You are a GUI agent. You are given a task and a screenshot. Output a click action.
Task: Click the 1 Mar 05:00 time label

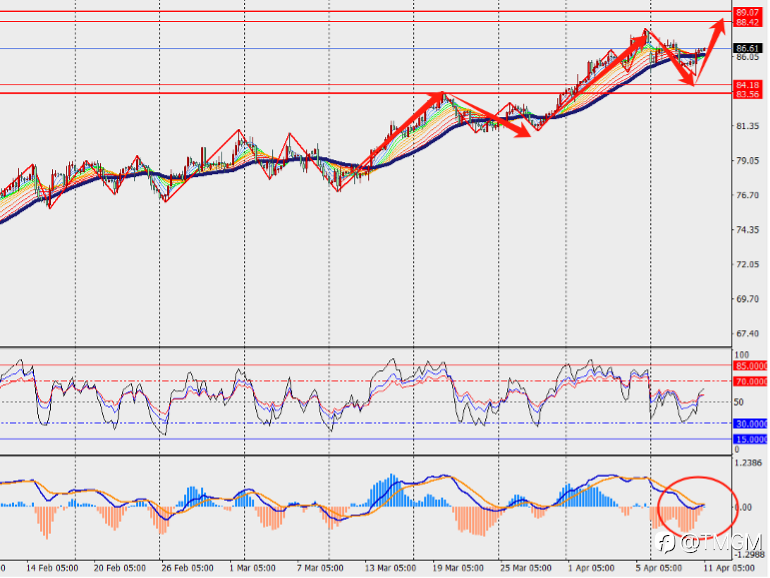[252, 568]
